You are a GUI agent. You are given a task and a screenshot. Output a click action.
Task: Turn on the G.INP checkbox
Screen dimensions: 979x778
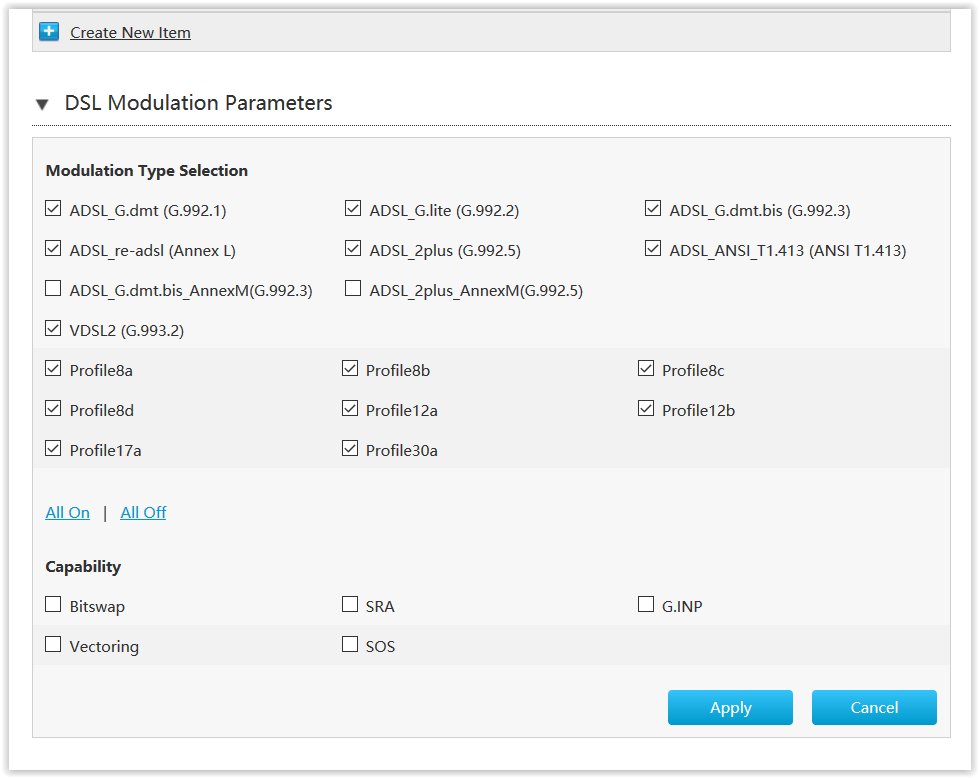[x=646, y=605]
